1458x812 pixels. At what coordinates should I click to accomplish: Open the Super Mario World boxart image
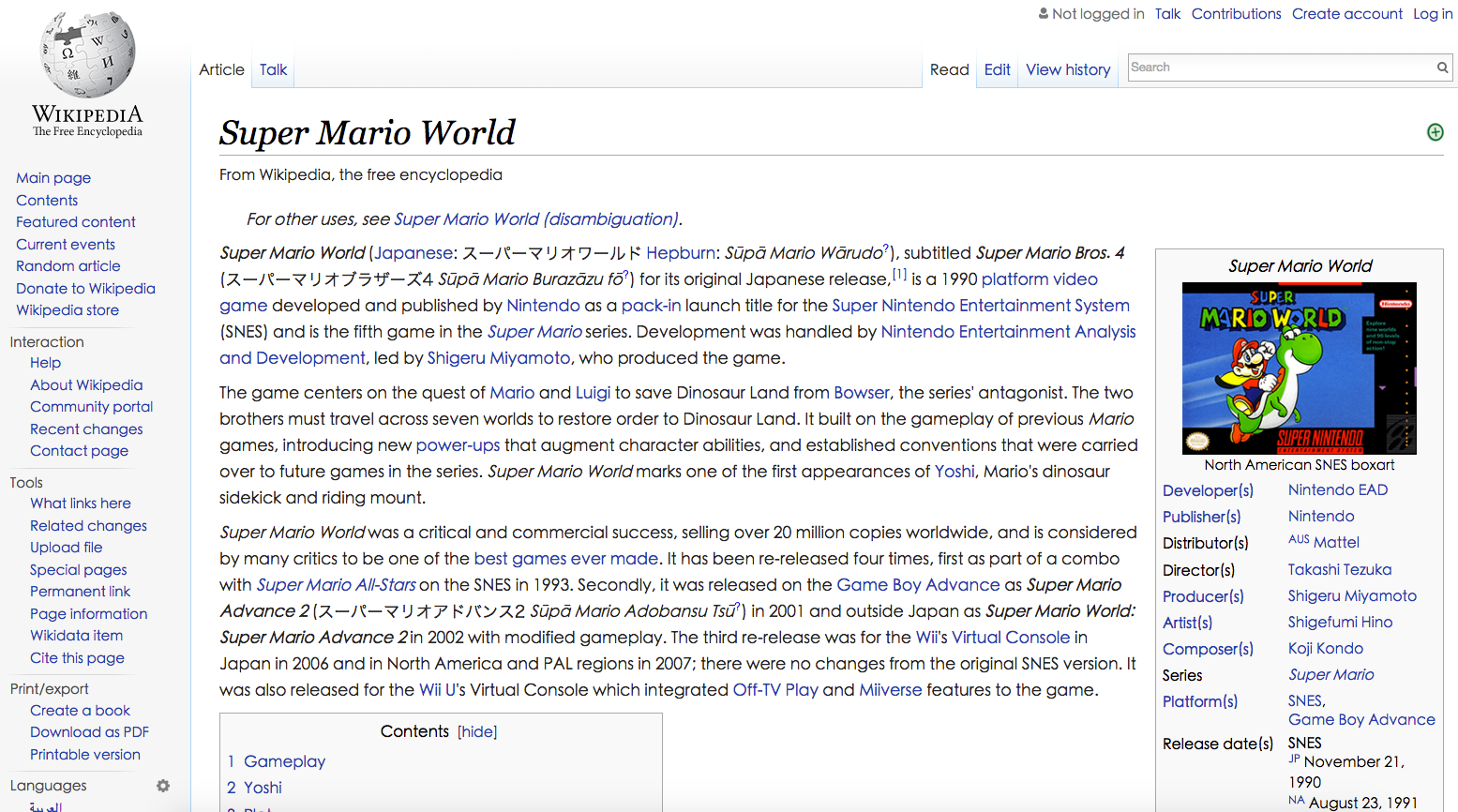click(x=1299, y=368)
